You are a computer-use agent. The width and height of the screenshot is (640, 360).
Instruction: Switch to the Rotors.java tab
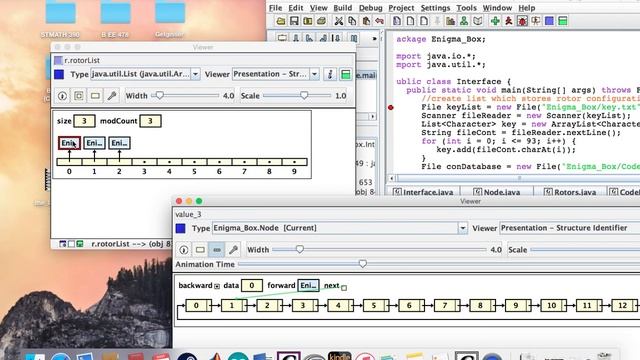click(570, 191)
